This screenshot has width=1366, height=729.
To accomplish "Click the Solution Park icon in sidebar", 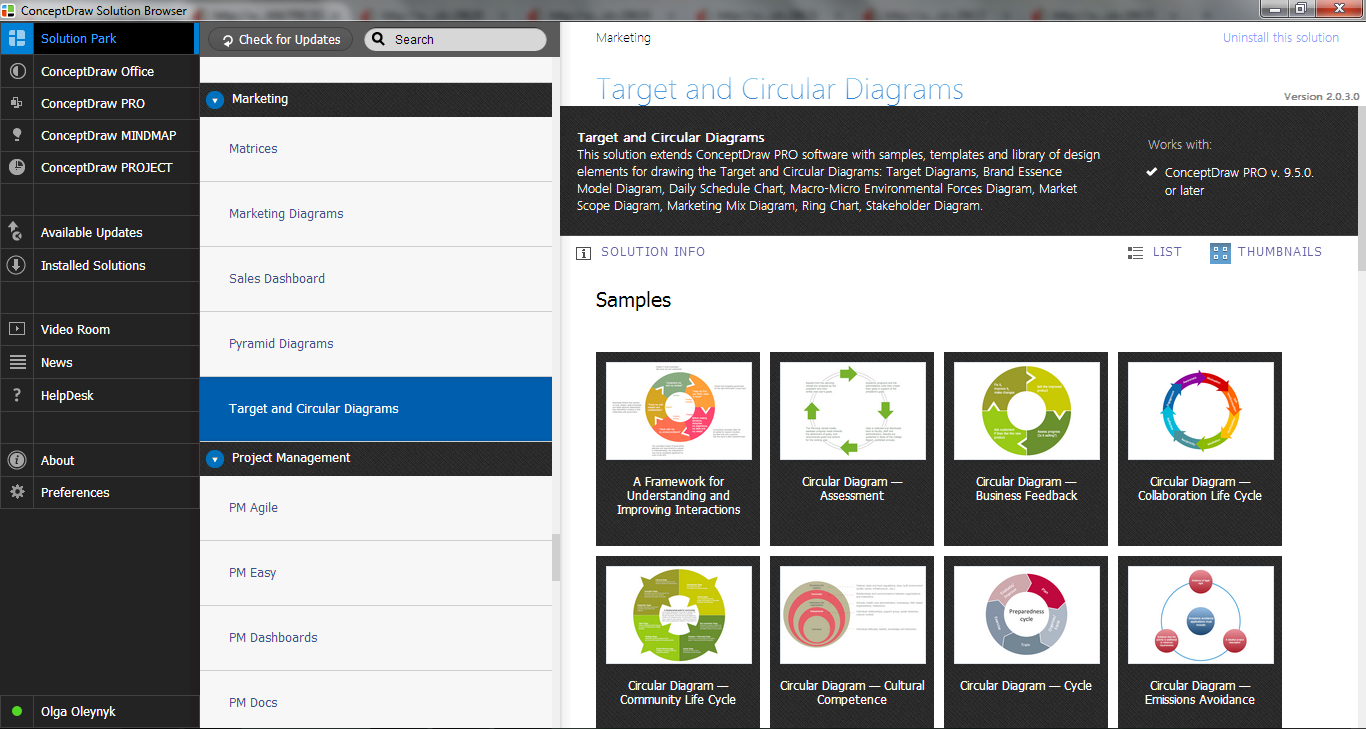I will click(x=17, y=39).
